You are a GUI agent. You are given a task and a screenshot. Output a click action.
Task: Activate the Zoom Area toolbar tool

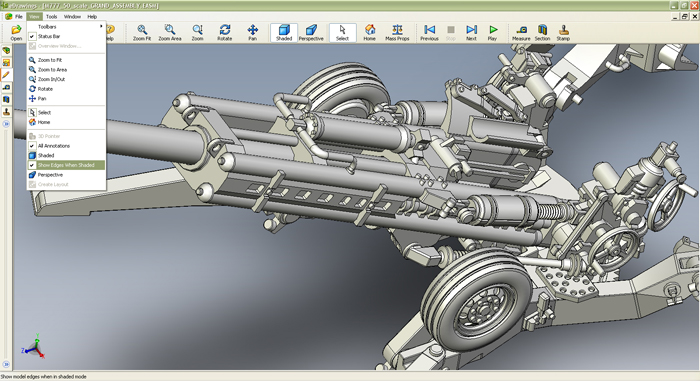[170, 33]
